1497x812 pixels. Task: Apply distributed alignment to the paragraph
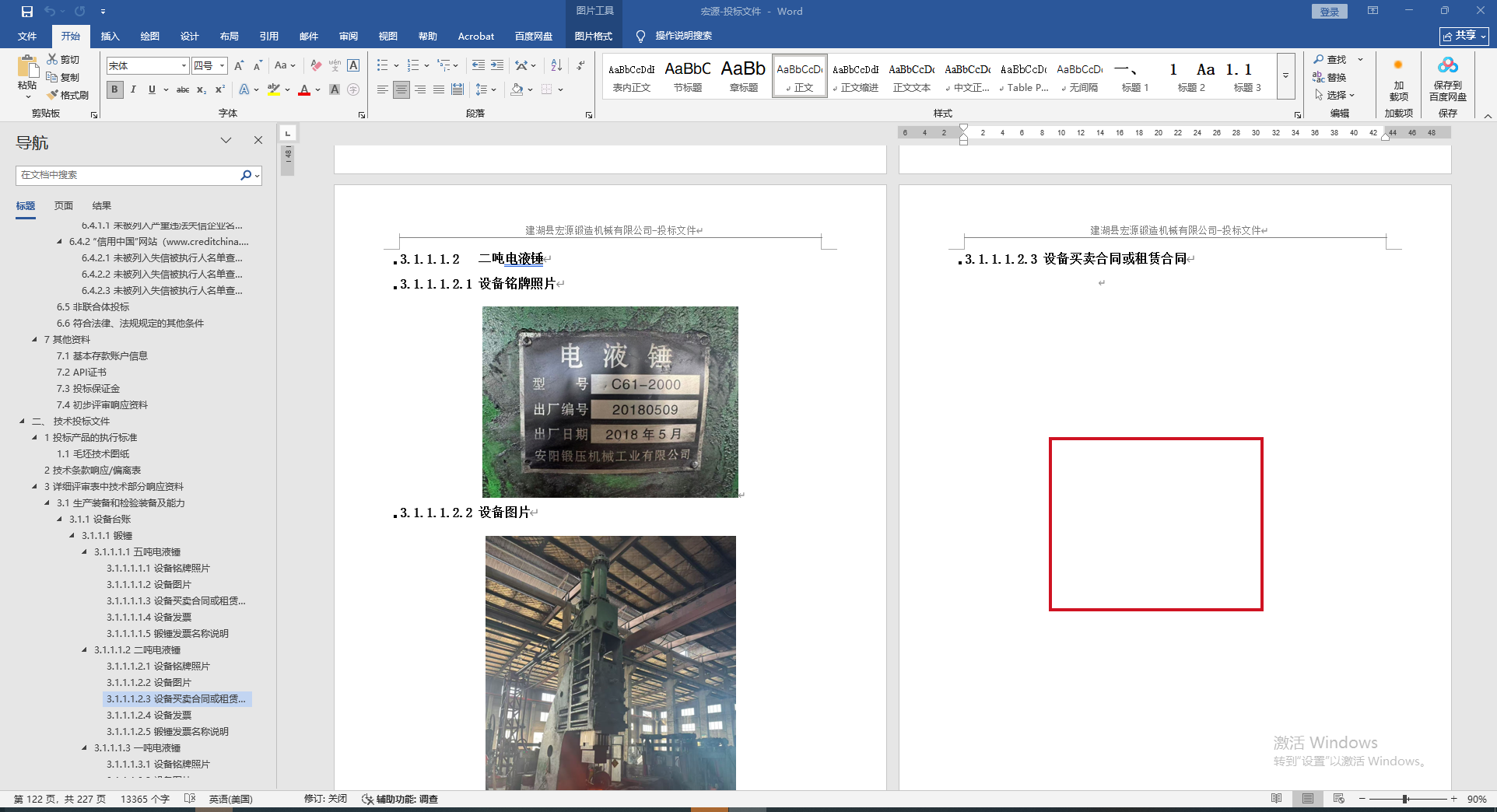pos(458,89)
